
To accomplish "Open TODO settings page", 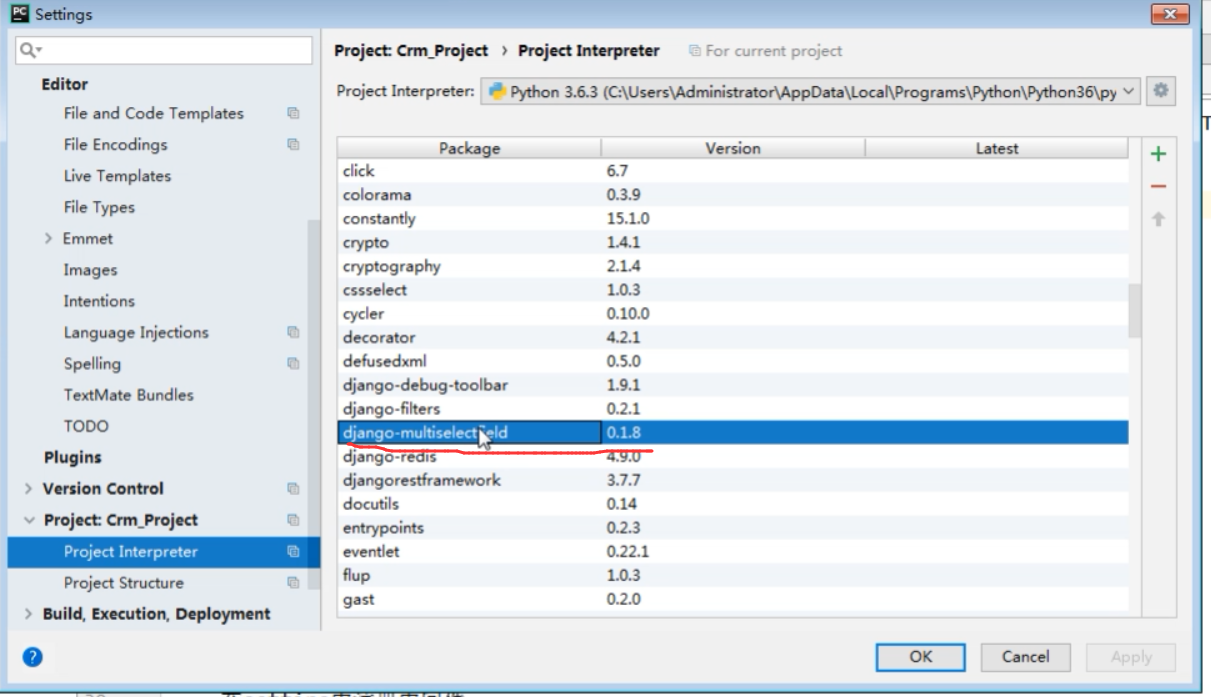I will tap(86, 426).
